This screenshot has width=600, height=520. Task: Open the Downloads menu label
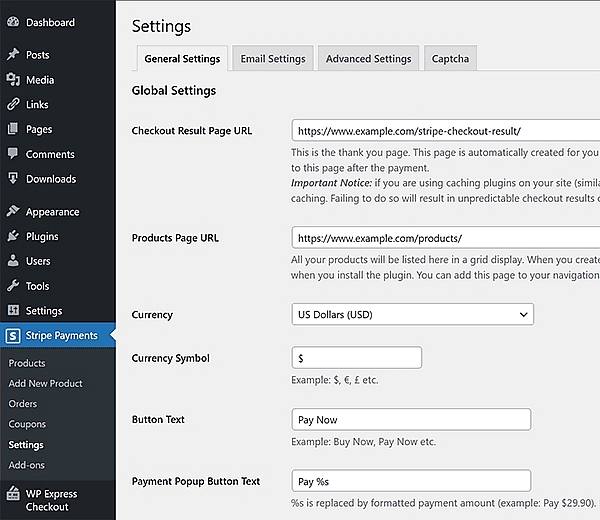51,179
